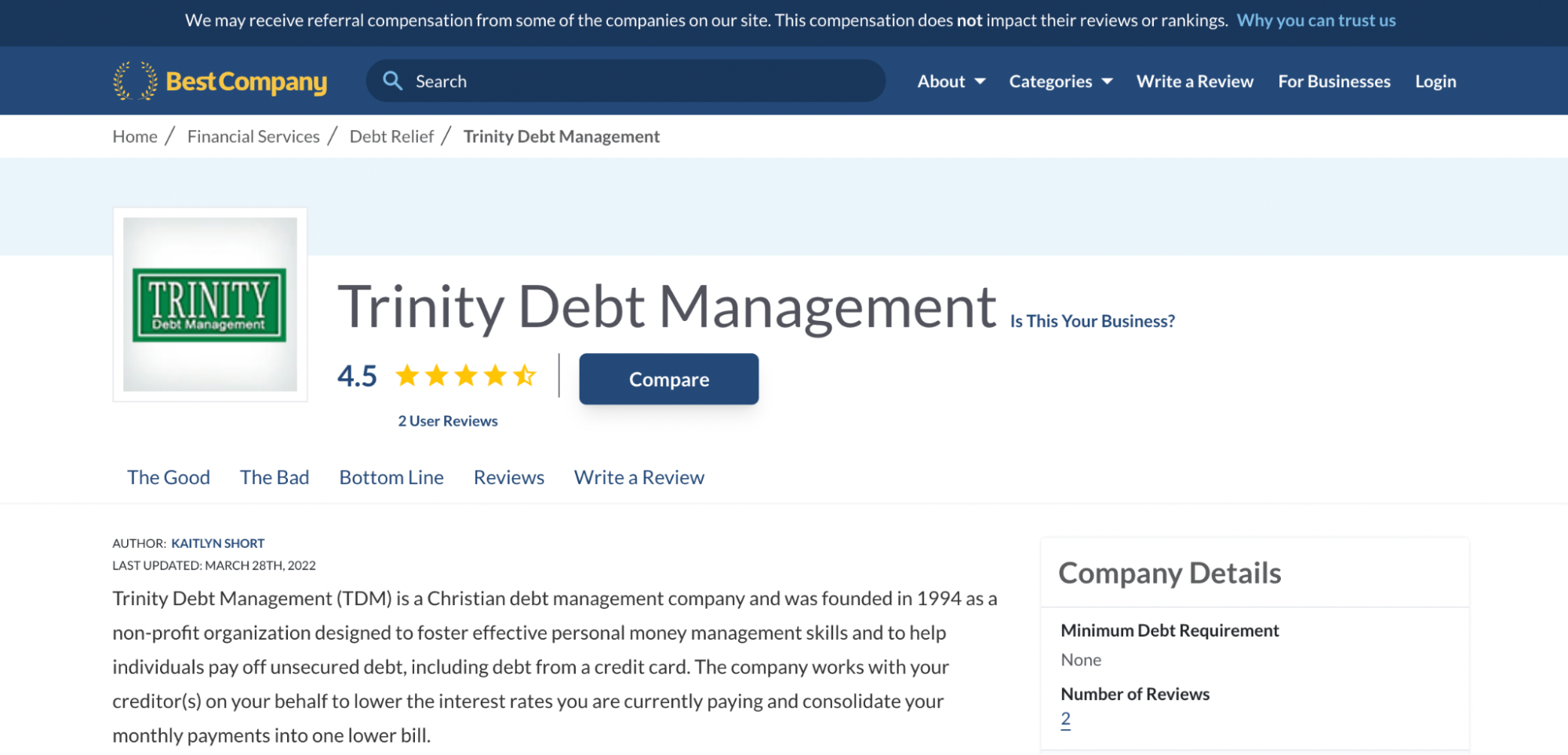Click the BestCompany laurel logo
The image size is (1568, 755).
point(220,81)
